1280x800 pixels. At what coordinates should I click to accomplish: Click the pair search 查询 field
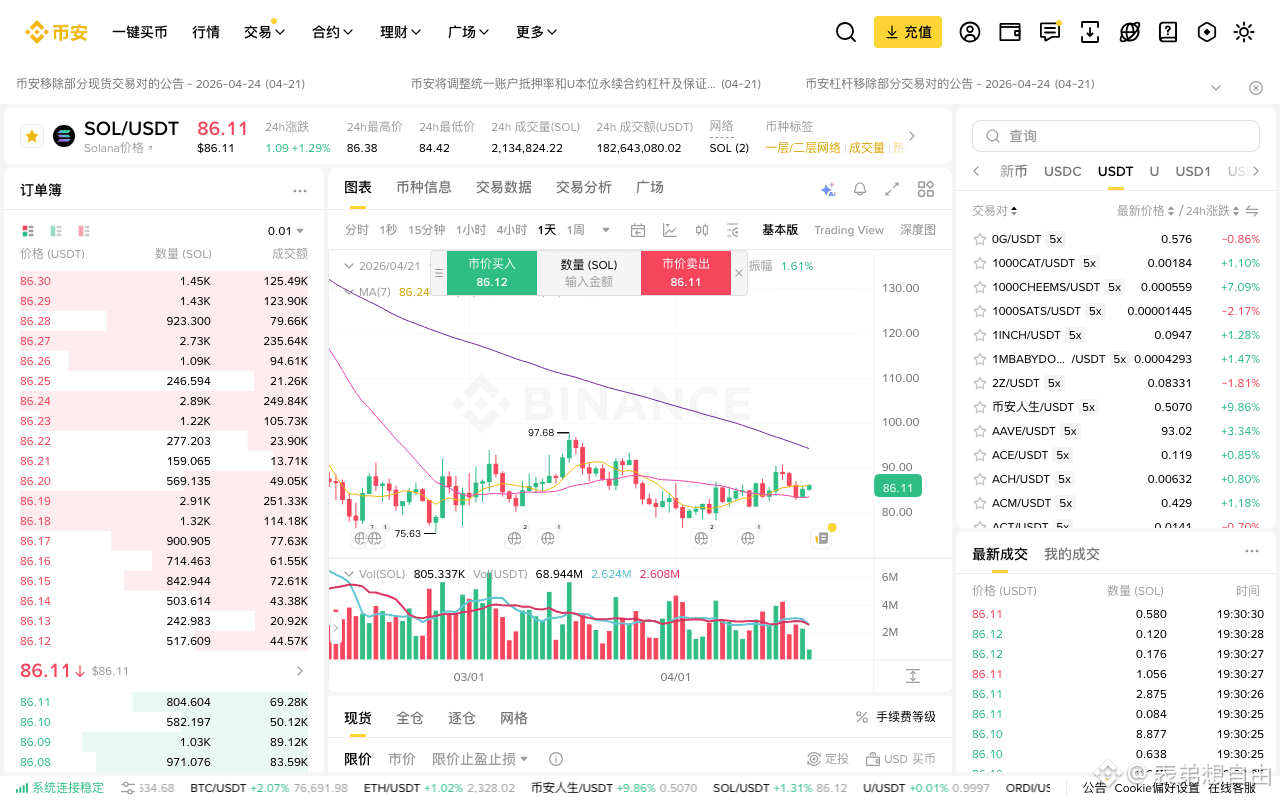pyautogui.click(x=1116, y=136)
